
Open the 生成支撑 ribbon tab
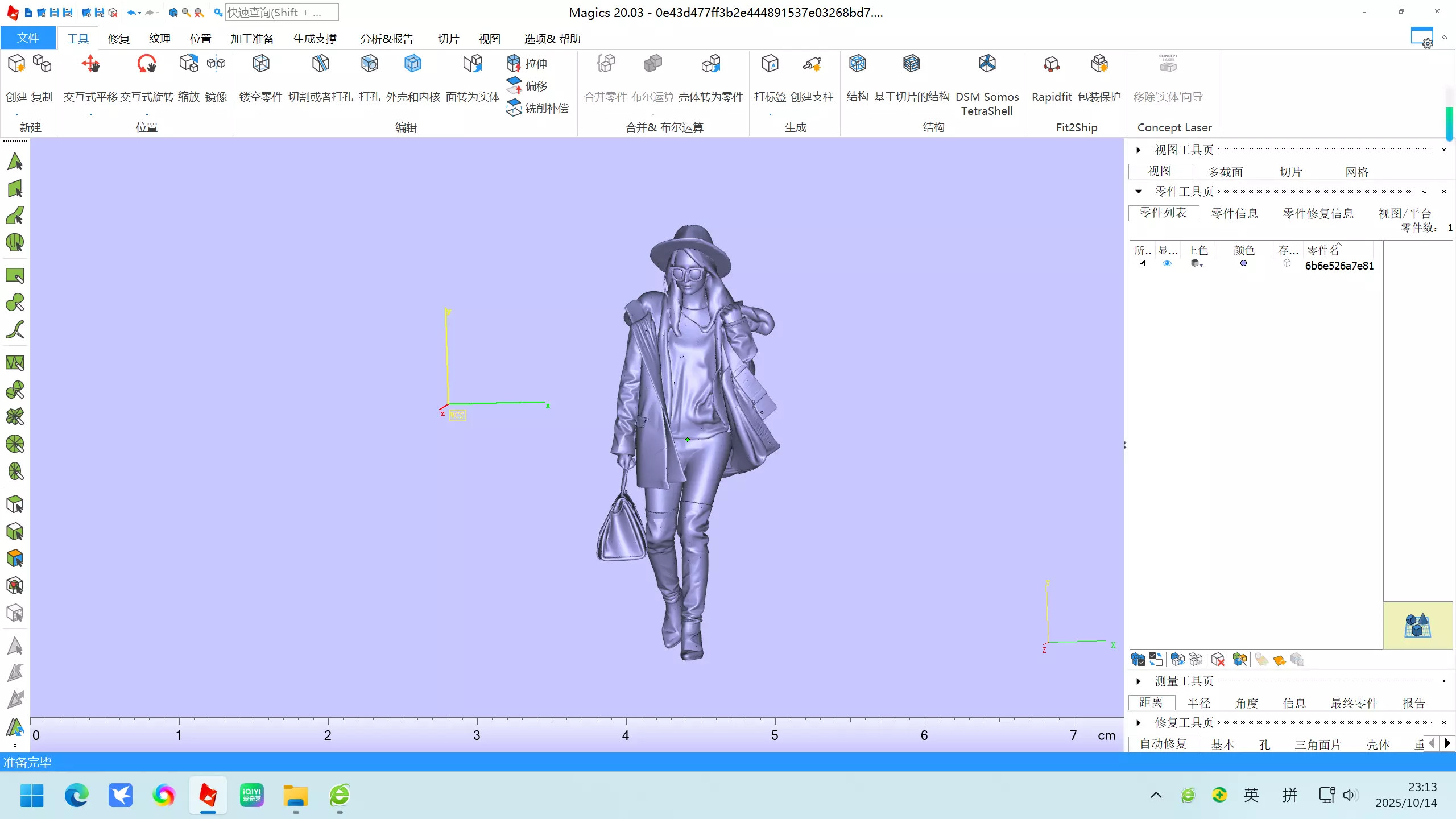[x=315, y=39]
